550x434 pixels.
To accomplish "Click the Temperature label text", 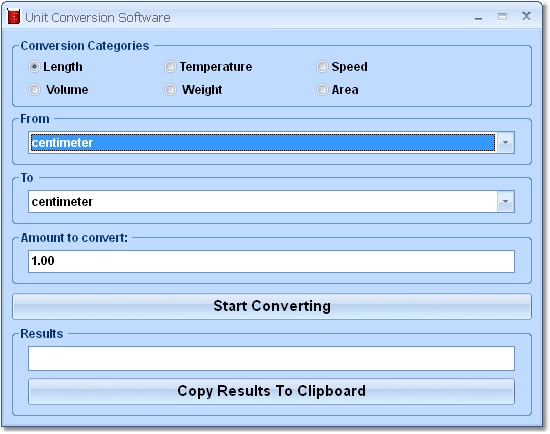I will pos(216,67).
